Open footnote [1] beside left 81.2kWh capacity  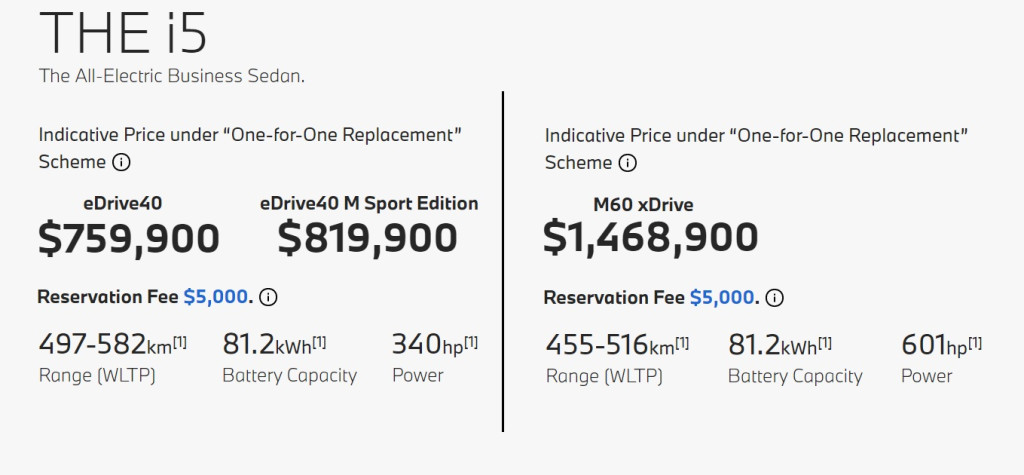[x=319, y=342]
